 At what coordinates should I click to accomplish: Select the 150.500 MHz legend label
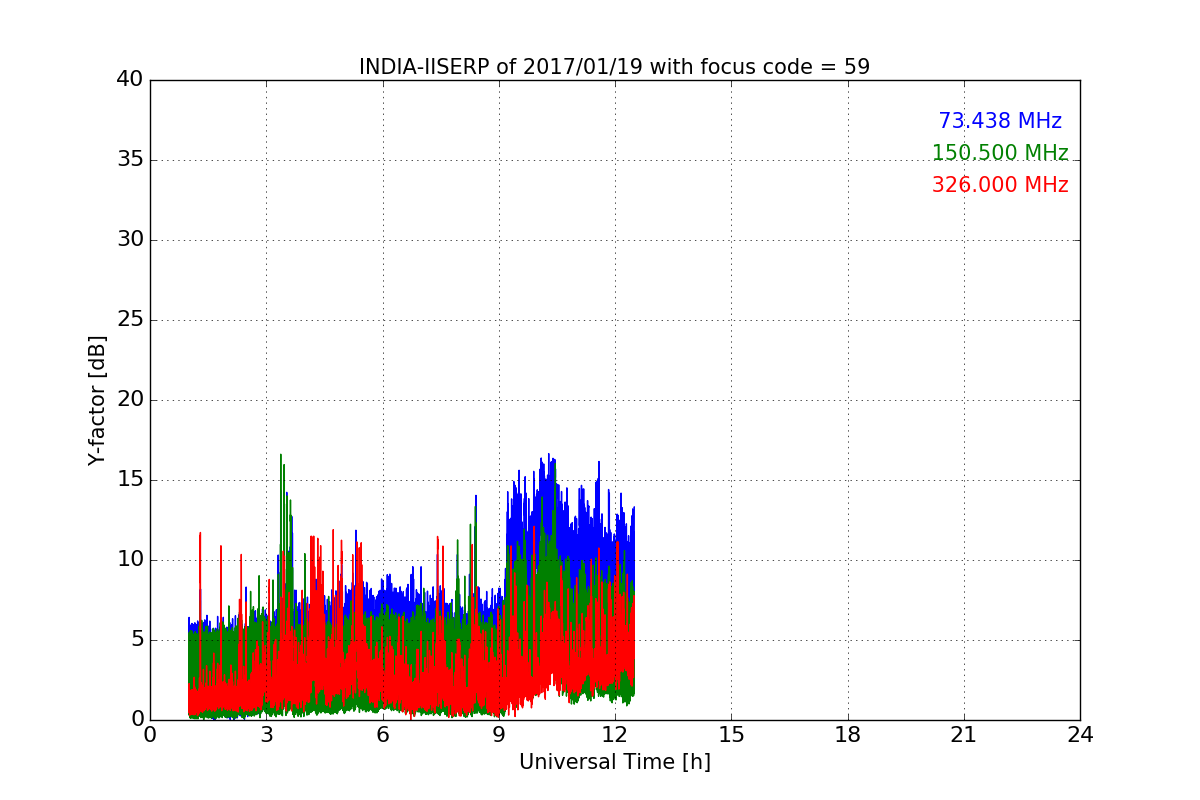coord(1000,153)
